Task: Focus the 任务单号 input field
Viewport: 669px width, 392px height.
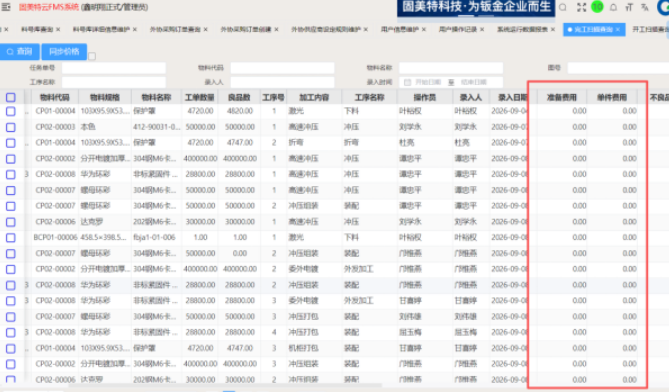Action: tap(114, 68)
